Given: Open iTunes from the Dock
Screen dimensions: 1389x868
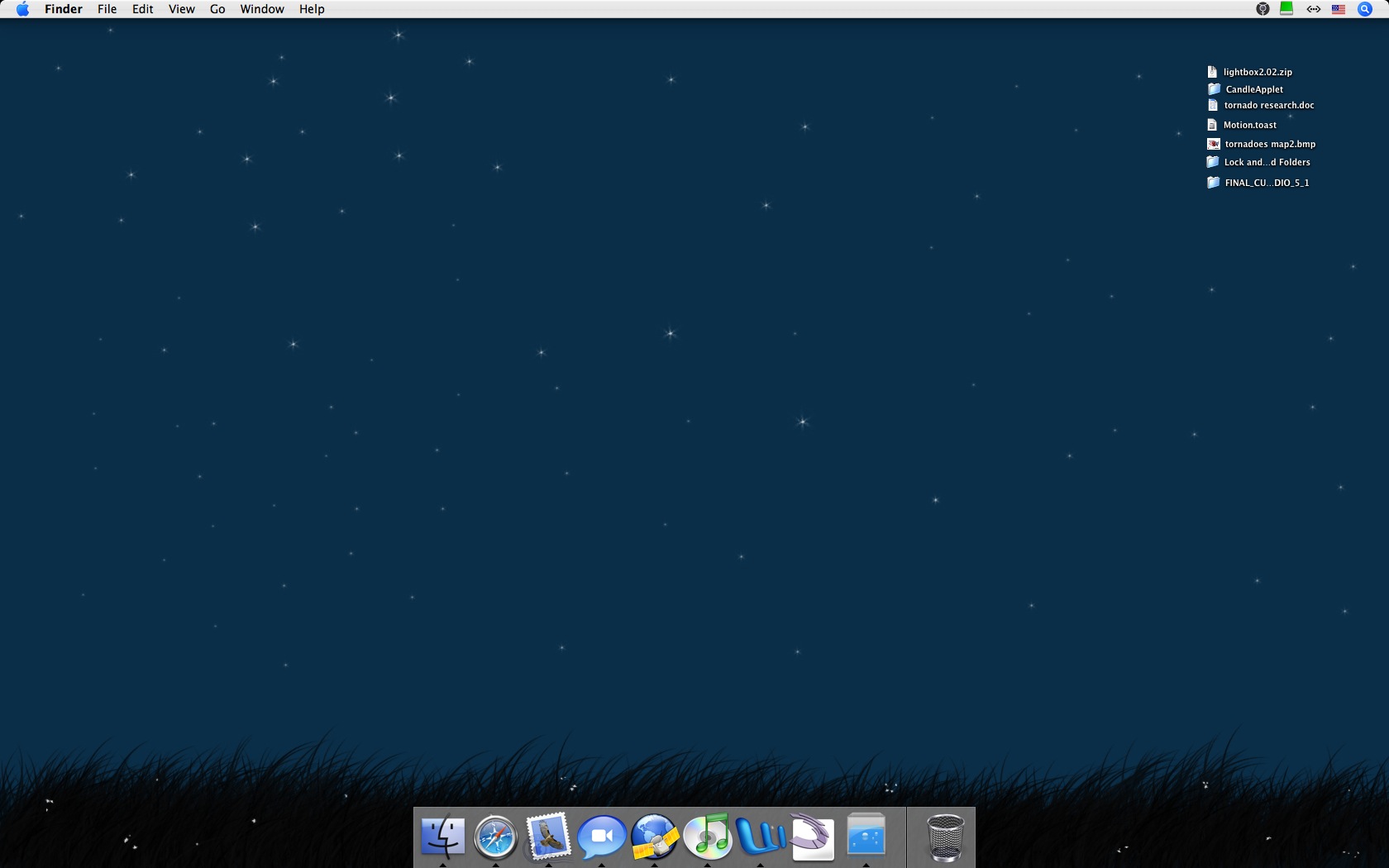Looking at the screenshot, I should tap(707, 837).
